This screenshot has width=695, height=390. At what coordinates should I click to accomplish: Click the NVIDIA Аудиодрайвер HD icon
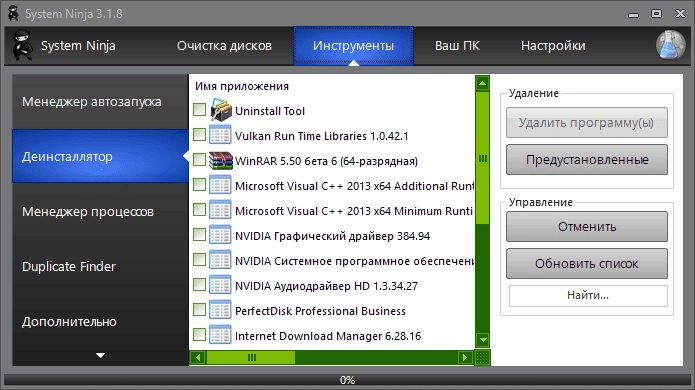[x=220, y=285]
